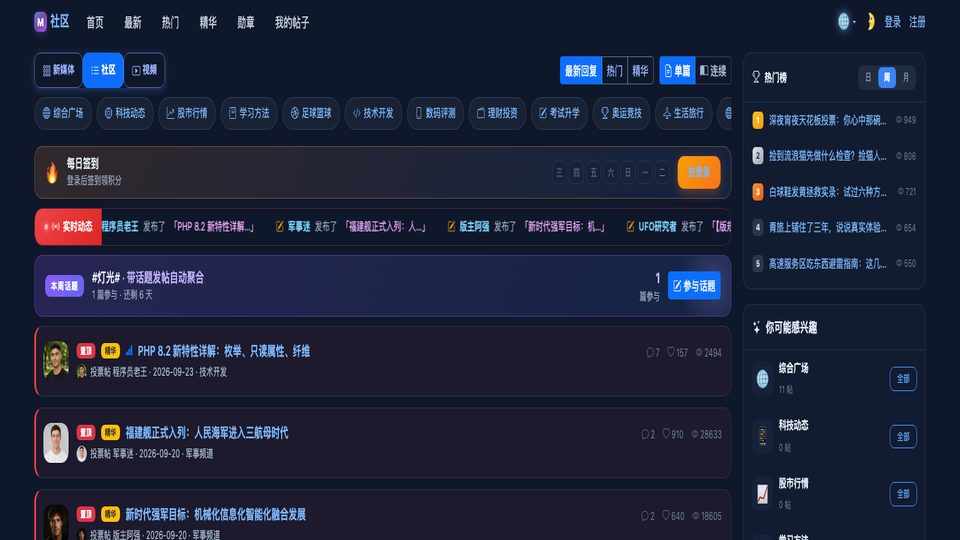Screen dimensions: 960x540
Task: Open the 勋章 nav item
Action: tap(246, 23)
